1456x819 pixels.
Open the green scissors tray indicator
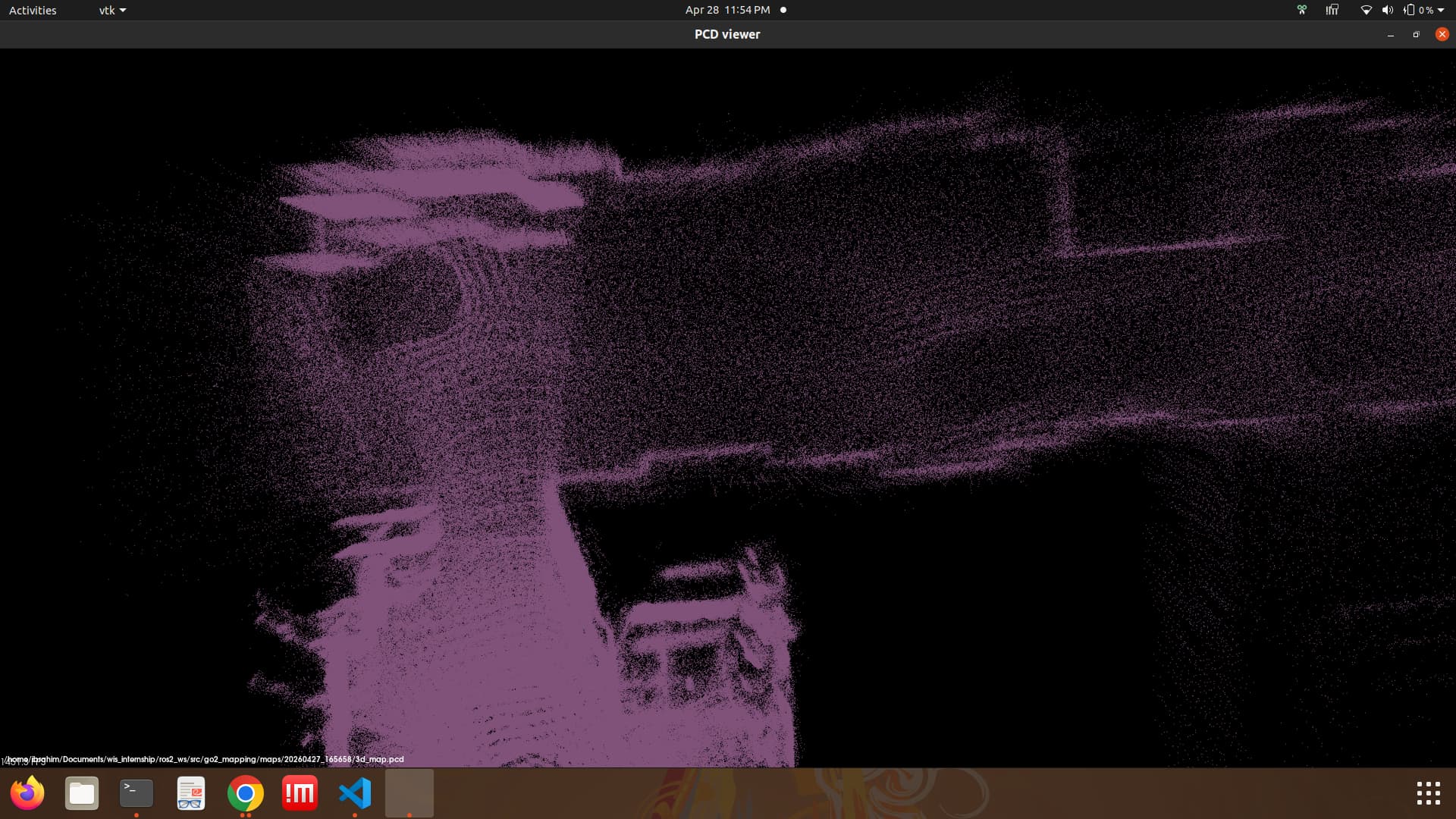pyautogui.click(x=1302, y=10)
